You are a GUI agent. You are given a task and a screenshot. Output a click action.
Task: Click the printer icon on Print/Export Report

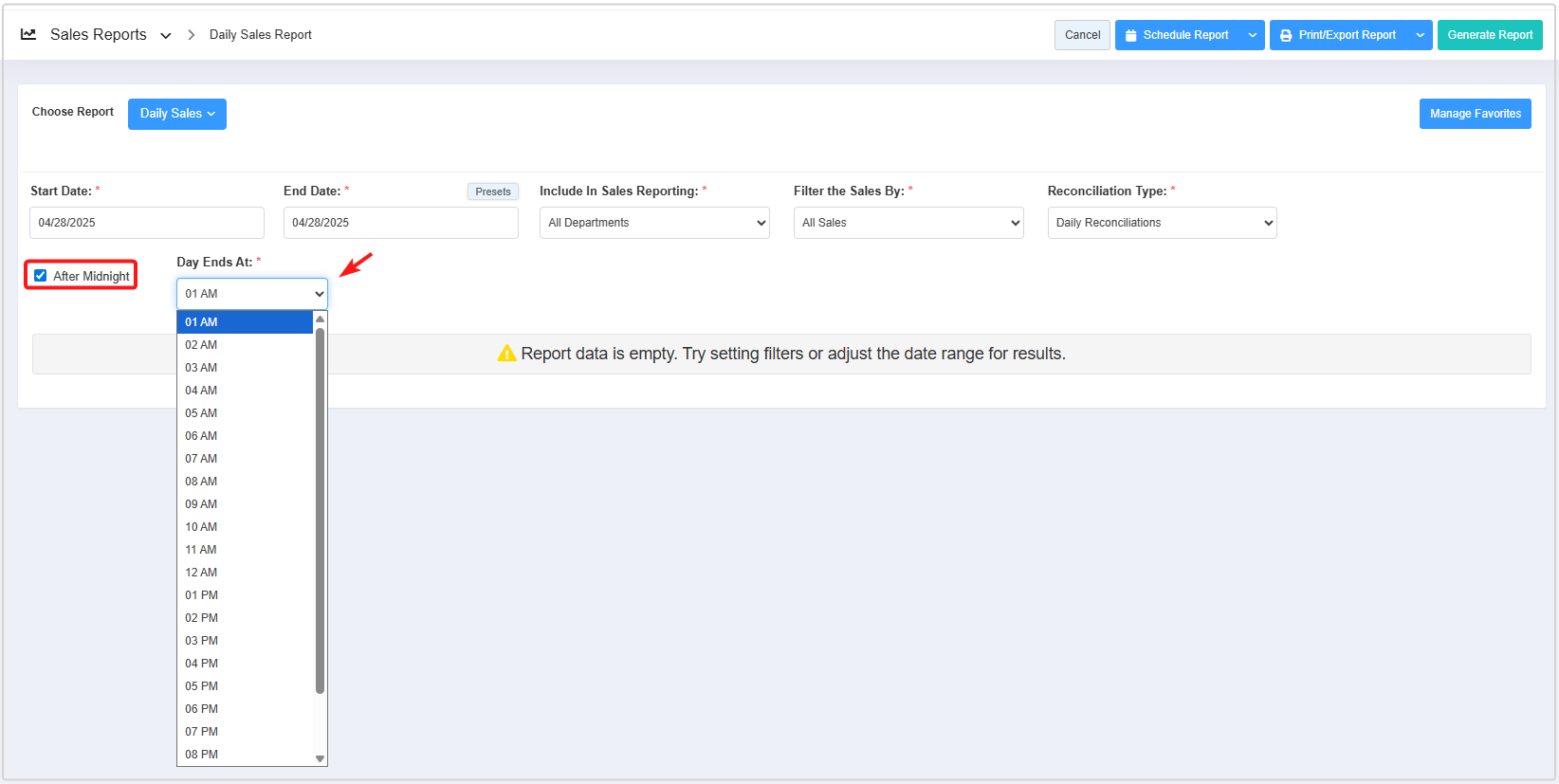click(1286, 35)
